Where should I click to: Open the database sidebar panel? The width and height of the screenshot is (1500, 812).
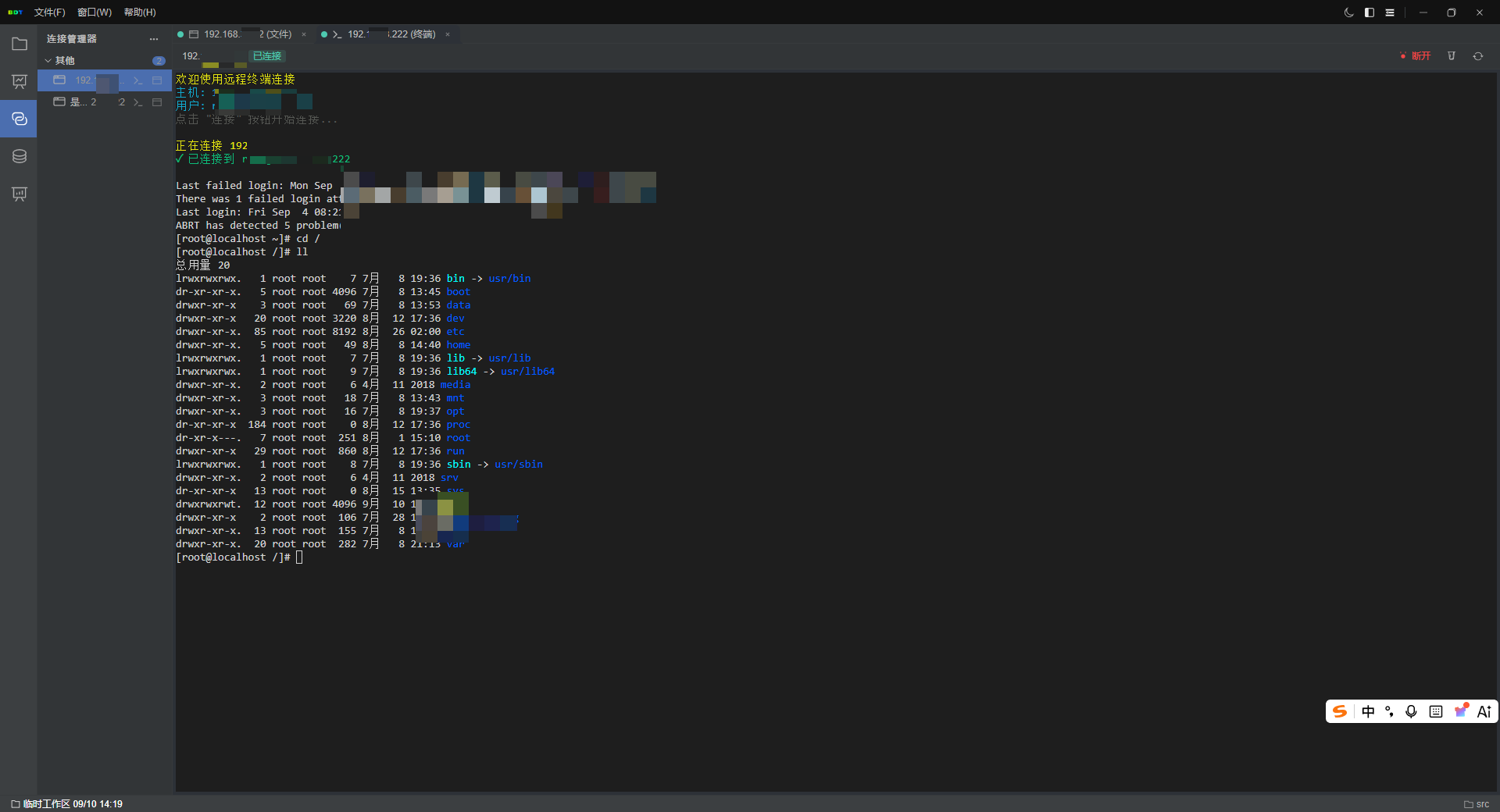[20, 156]
